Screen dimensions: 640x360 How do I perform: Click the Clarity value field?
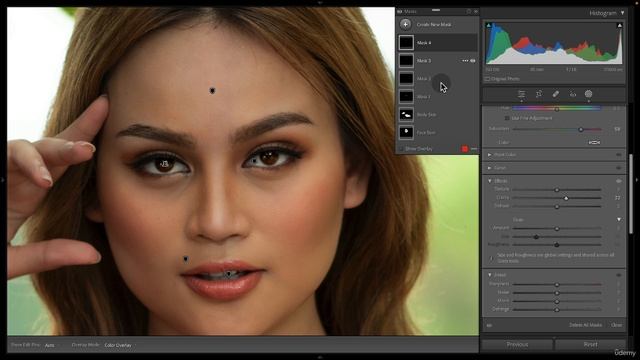coord(617,198)
